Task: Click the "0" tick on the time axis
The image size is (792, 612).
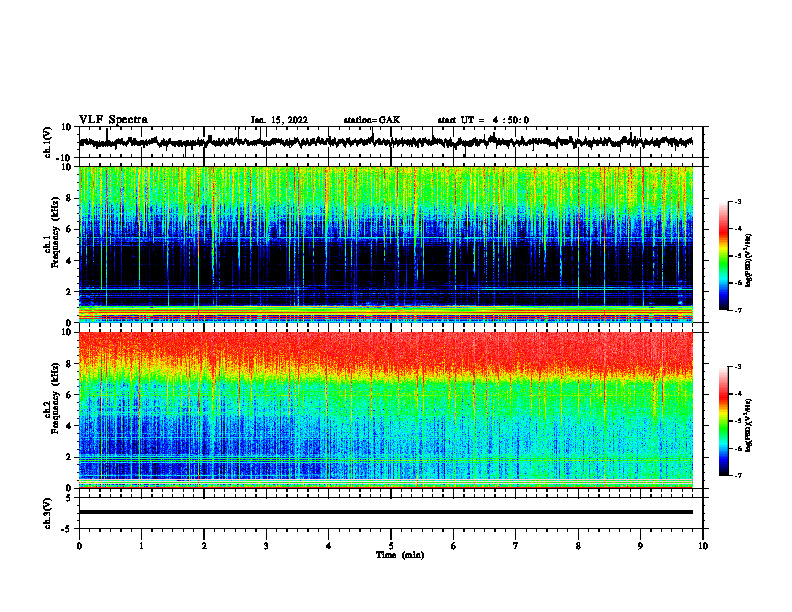Action: click(x=79, y=546)
